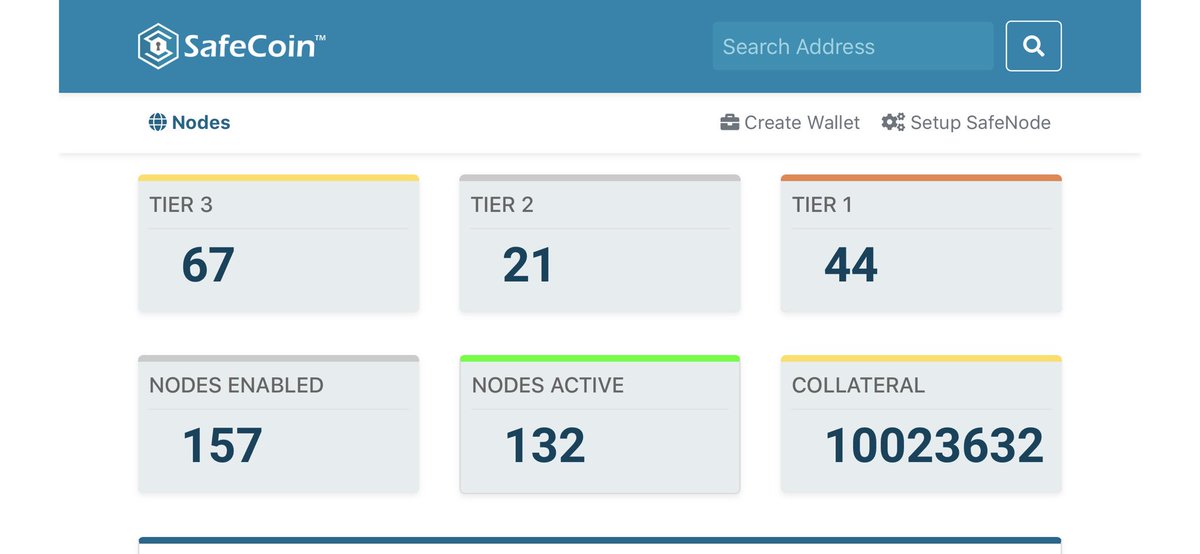The width and height of the screenshot is (1200, 554).
Task: Click the SafeCoin brand name text
Action: point(254,47)
